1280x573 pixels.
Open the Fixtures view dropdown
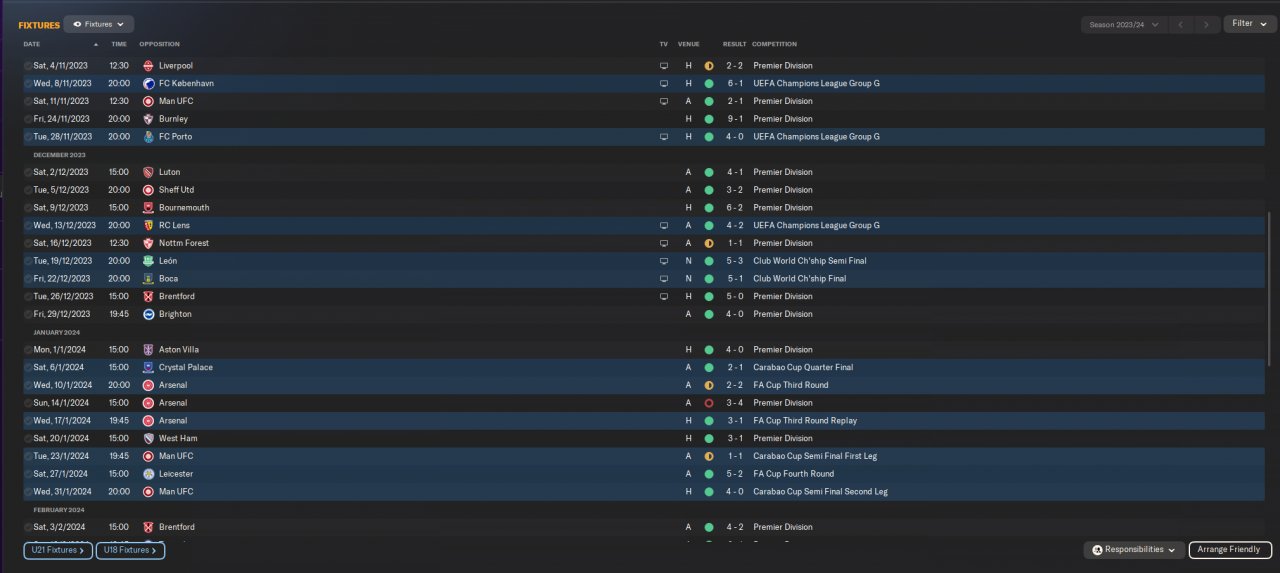[x=99, y=24]
